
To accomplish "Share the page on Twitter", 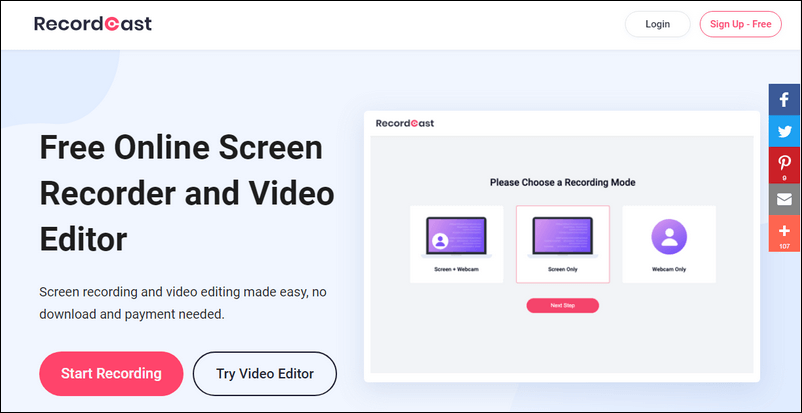I will tap(784, 132).
